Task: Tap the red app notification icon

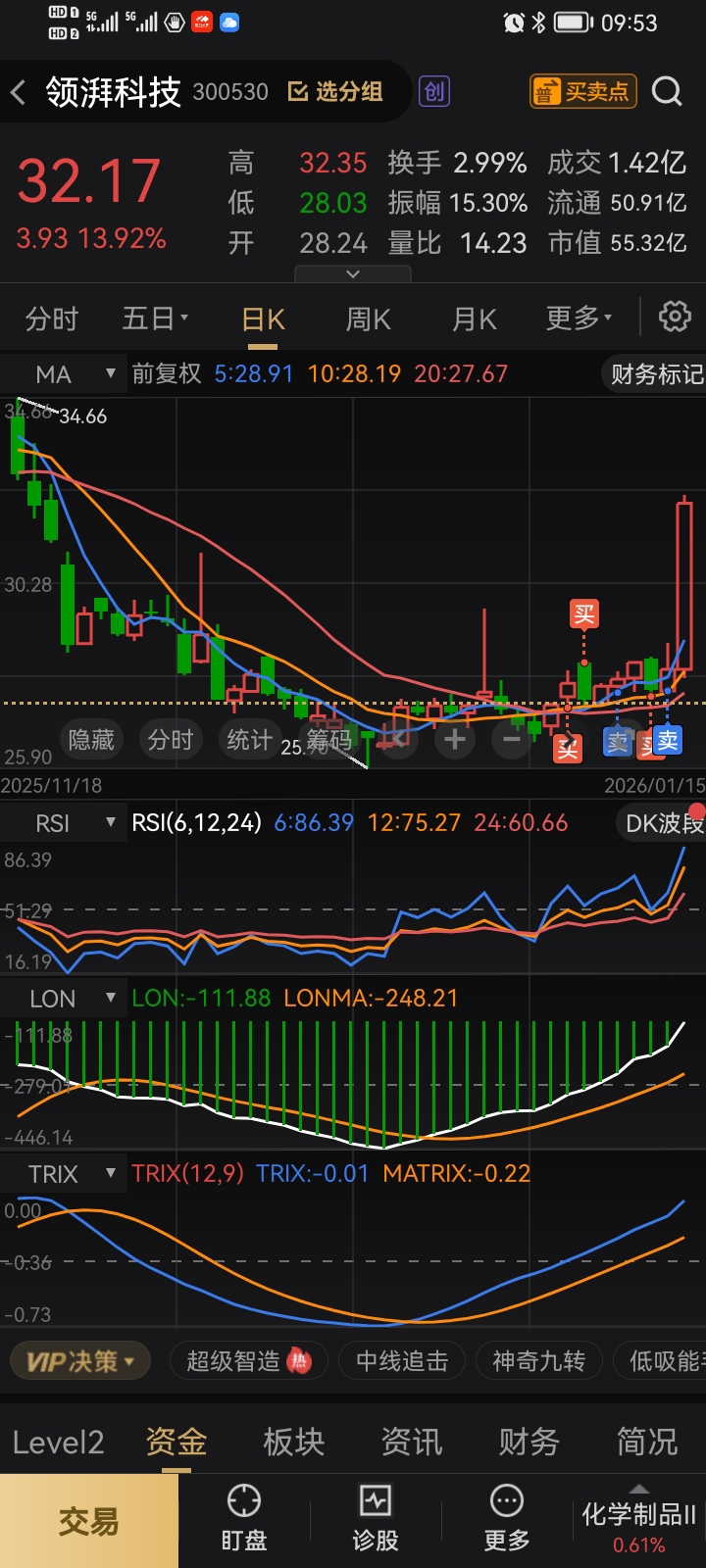Action: coord(202,22)
